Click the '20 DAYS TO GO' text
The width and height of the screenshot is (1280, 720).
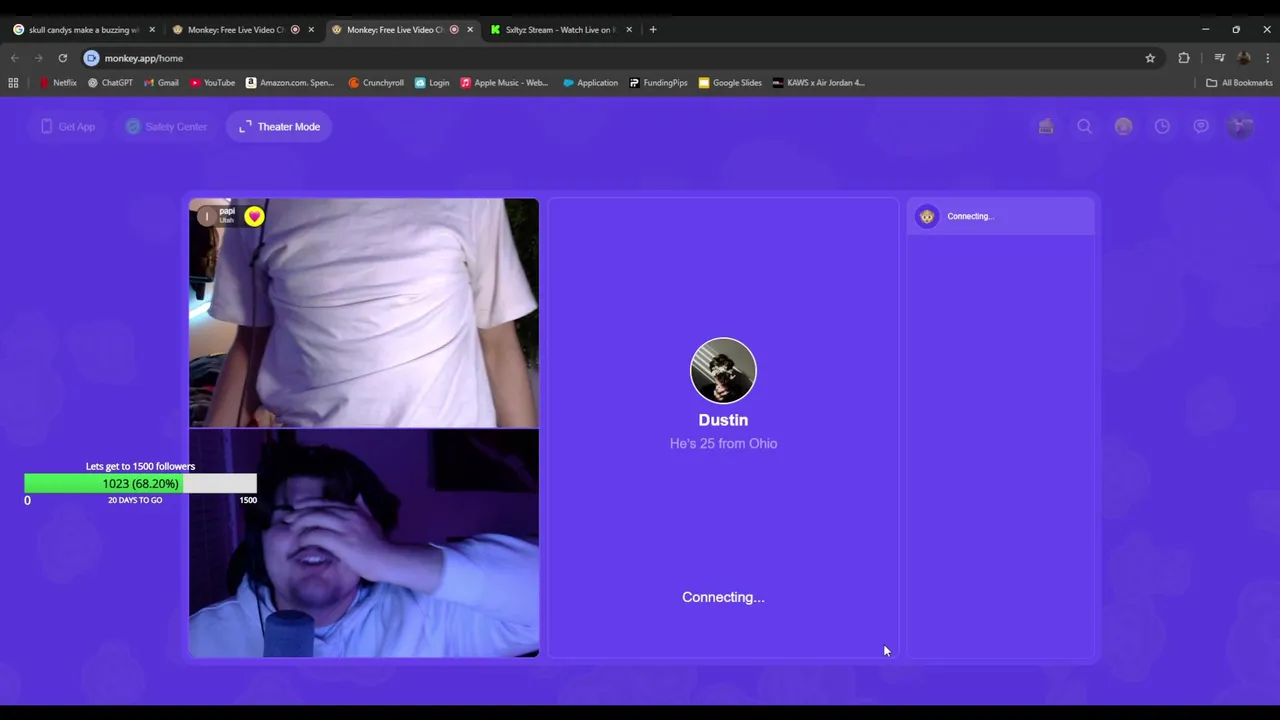tap(135, 500)
